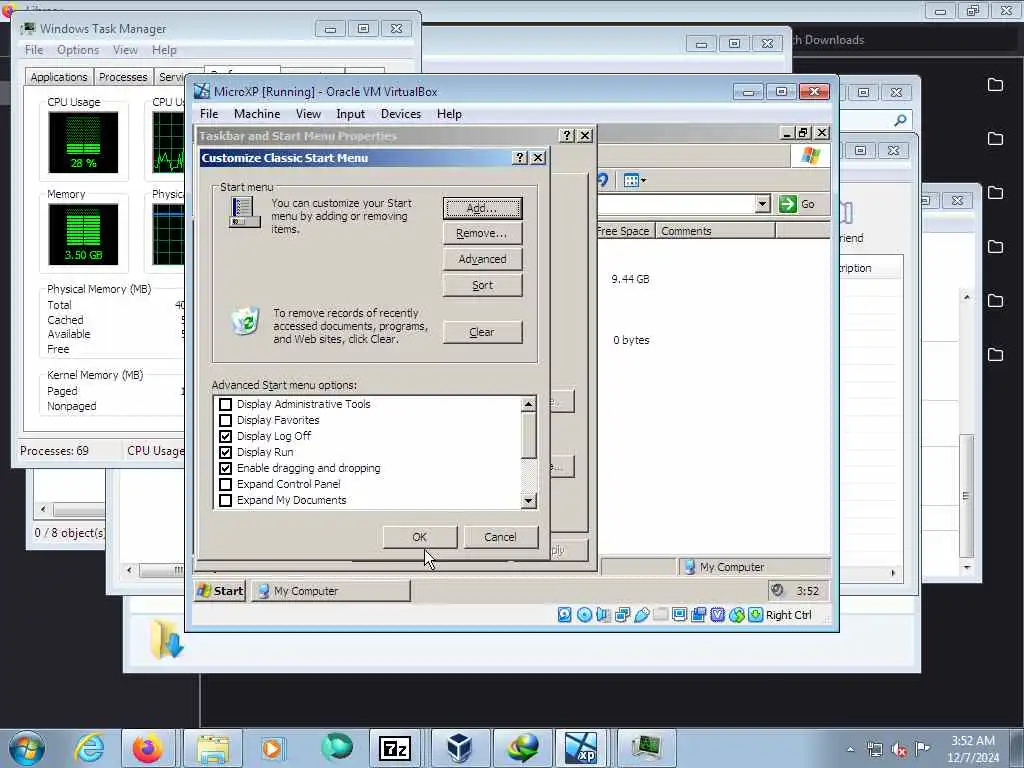Click the Free Space column header
The height and width of the screenshot is (768, 1024).
[x=625, y=231]
